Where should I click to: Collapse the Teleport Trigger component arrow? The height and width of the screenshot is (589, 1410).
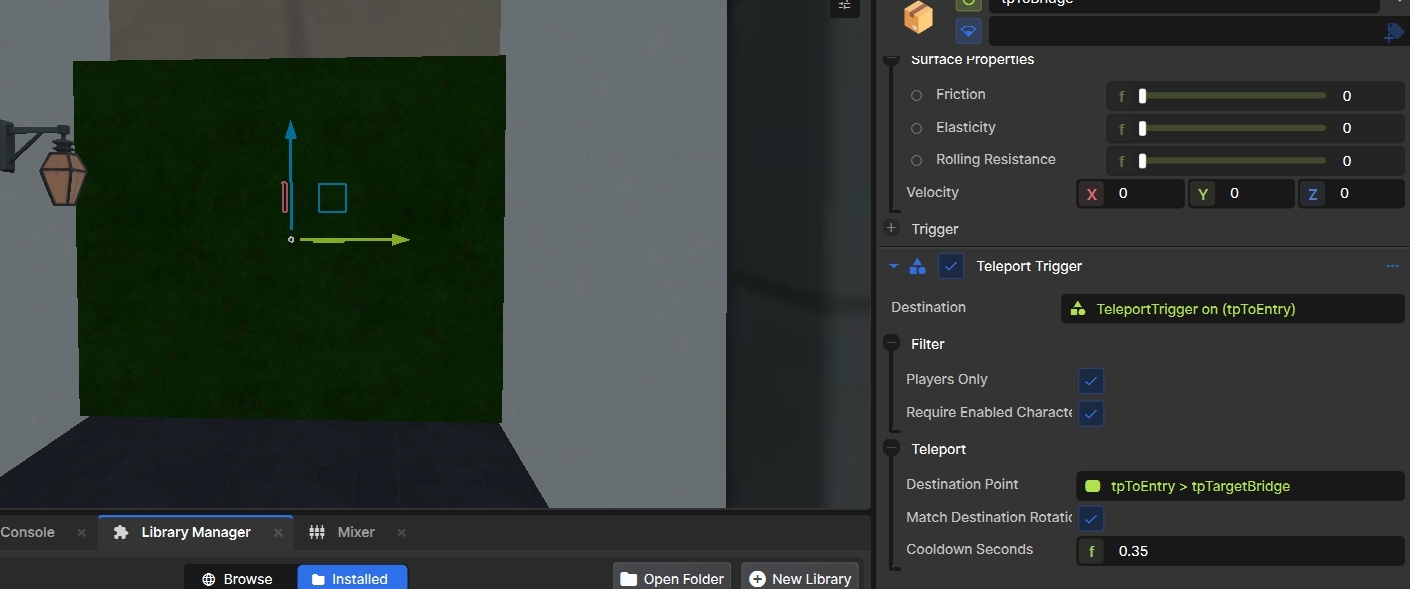pyautogui.click(x=894, y=267)
